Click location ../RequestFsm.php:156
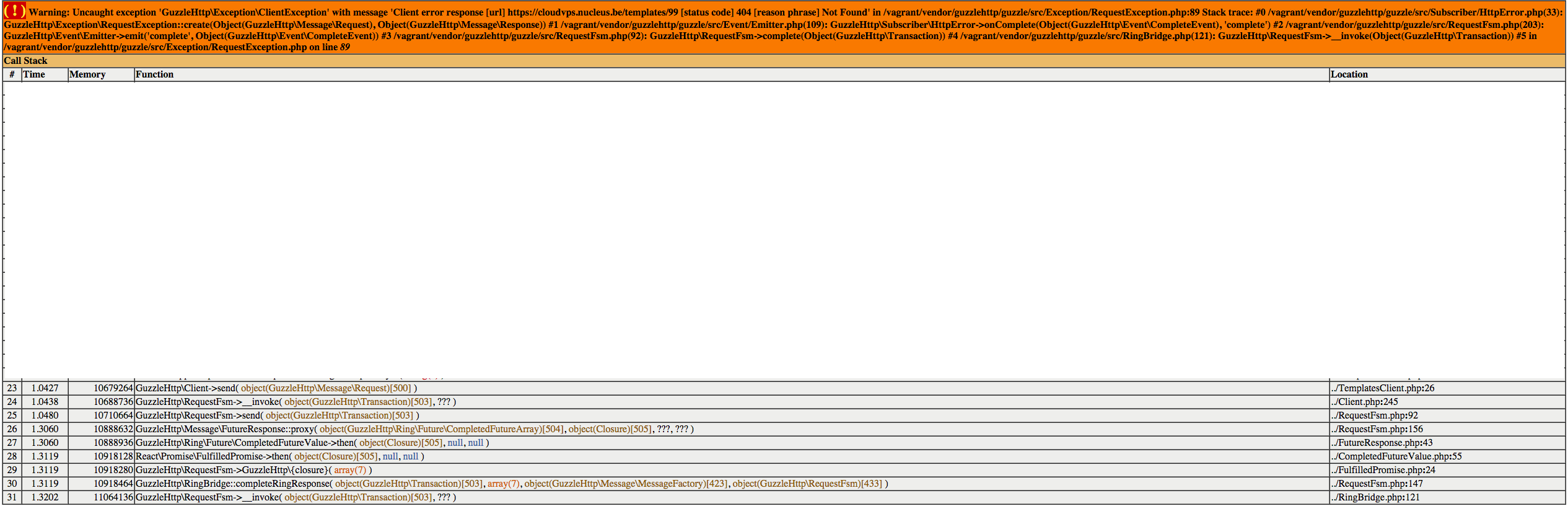 click(x=1377, y=429)
